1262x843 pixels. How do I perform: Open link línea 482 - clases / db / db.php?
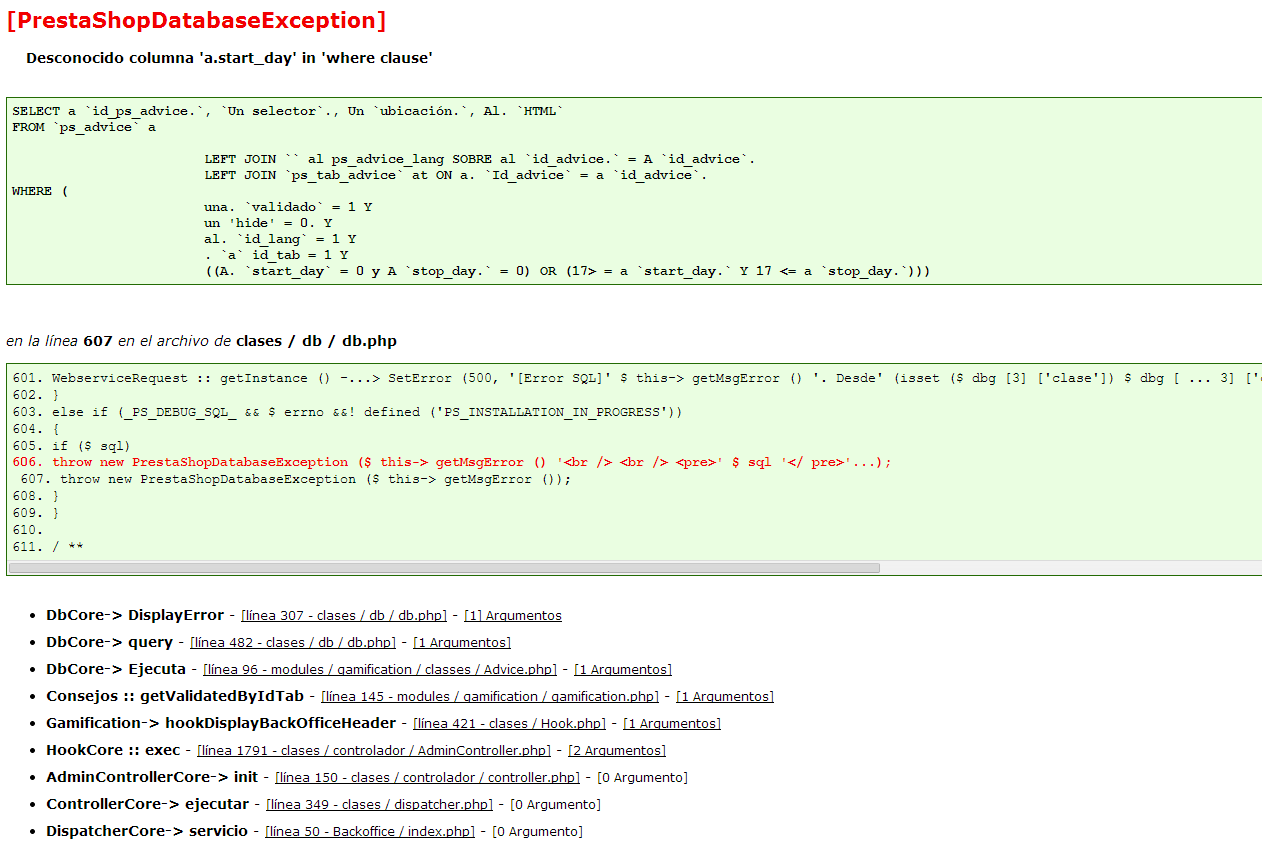pyautogui.click(x=293, y=643)
